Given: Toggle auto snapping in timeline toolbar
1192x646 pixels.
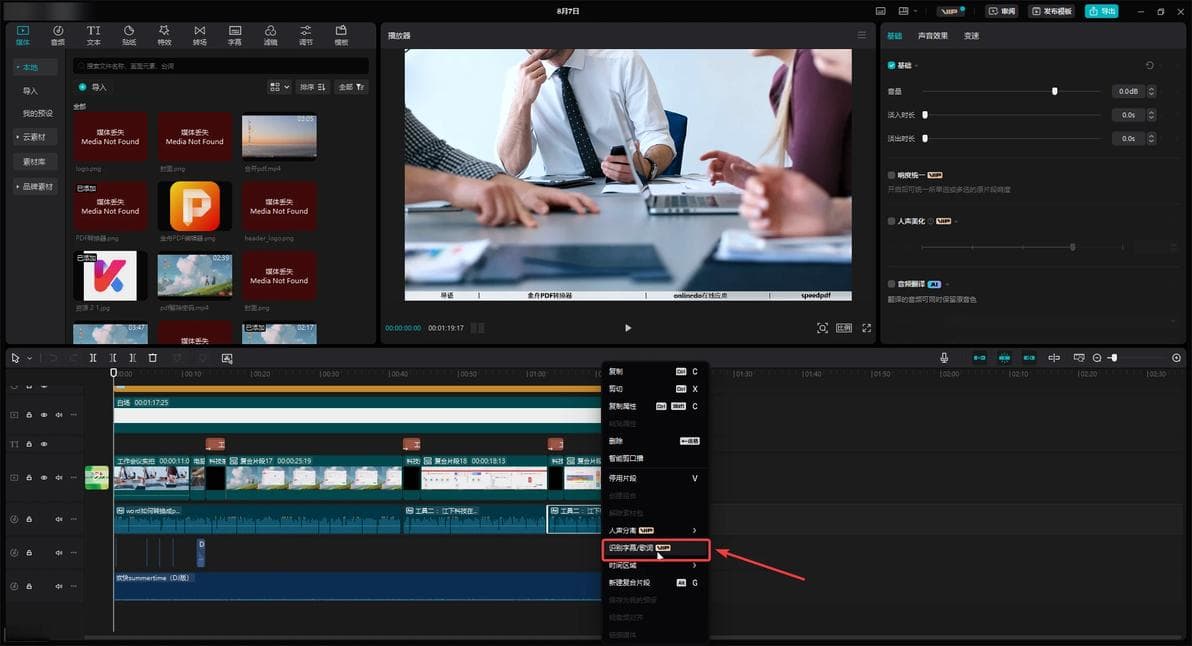Looking at the screenshot, I should [x=1004, y=358].
